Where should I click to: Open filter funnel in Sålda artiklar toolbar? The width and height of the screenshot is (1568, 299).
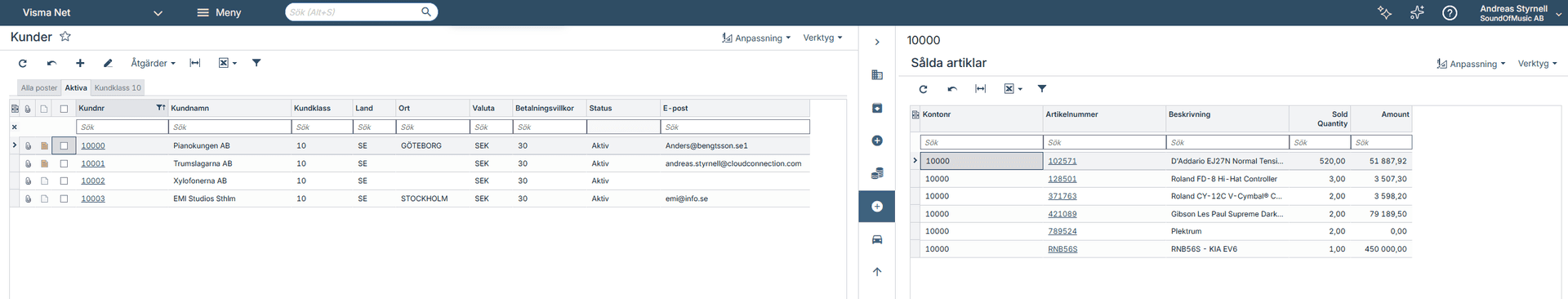[x=1042, y=89]
